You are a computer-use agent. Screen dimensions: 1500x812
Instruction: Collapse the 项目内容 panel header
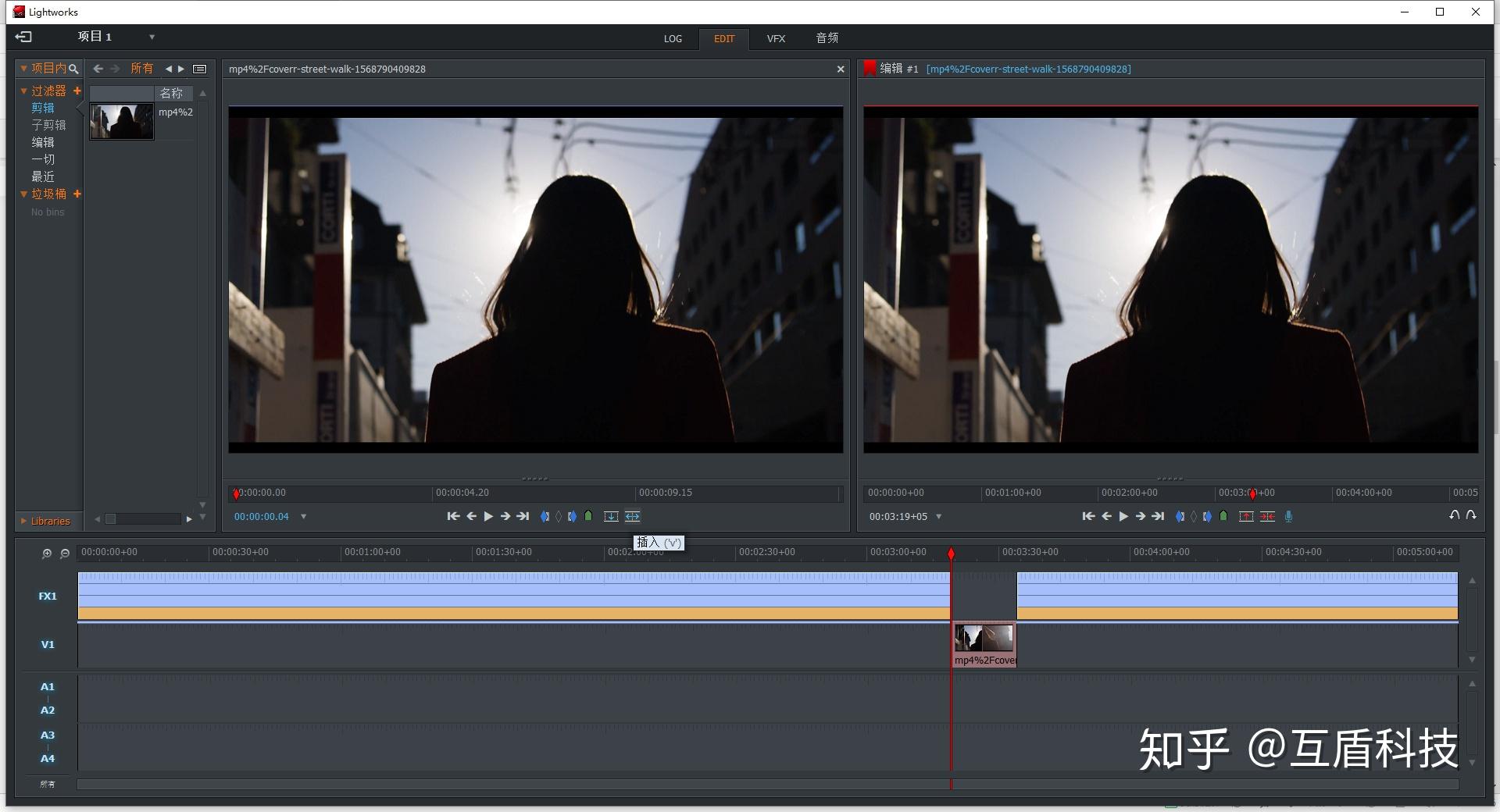[23, 69]
